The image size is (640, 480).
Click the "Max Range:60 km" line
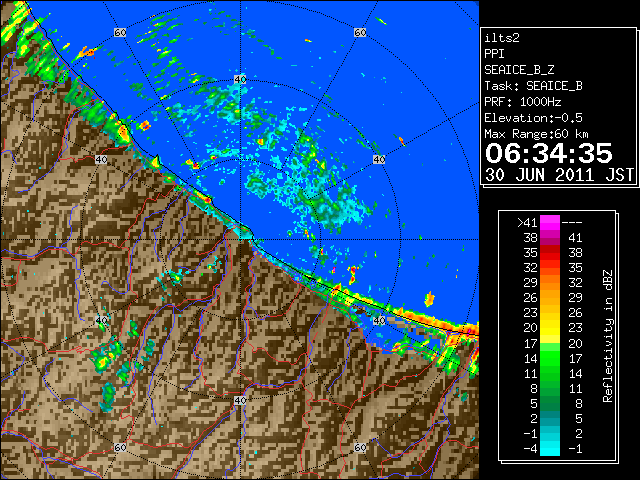pyautogui.click(x=536, y=134)
